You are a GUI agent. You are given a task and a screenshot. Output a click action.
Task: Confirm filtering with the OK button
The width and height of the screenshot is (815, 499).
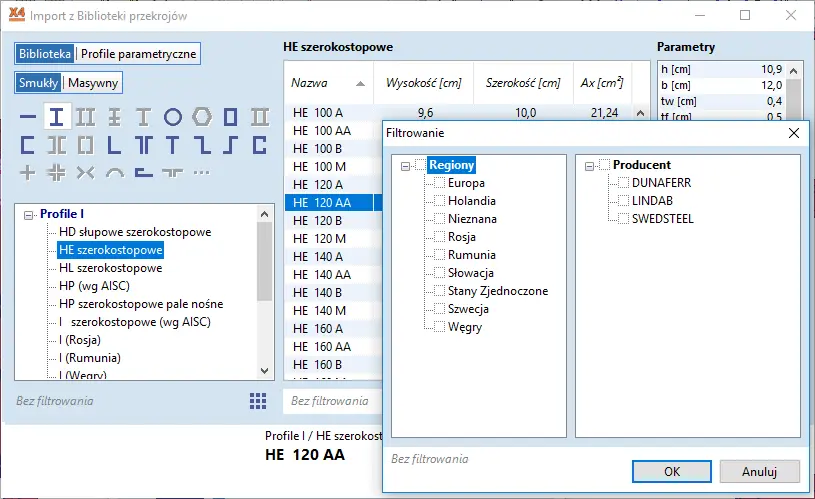pyautogui.click(x=672, y=471)
